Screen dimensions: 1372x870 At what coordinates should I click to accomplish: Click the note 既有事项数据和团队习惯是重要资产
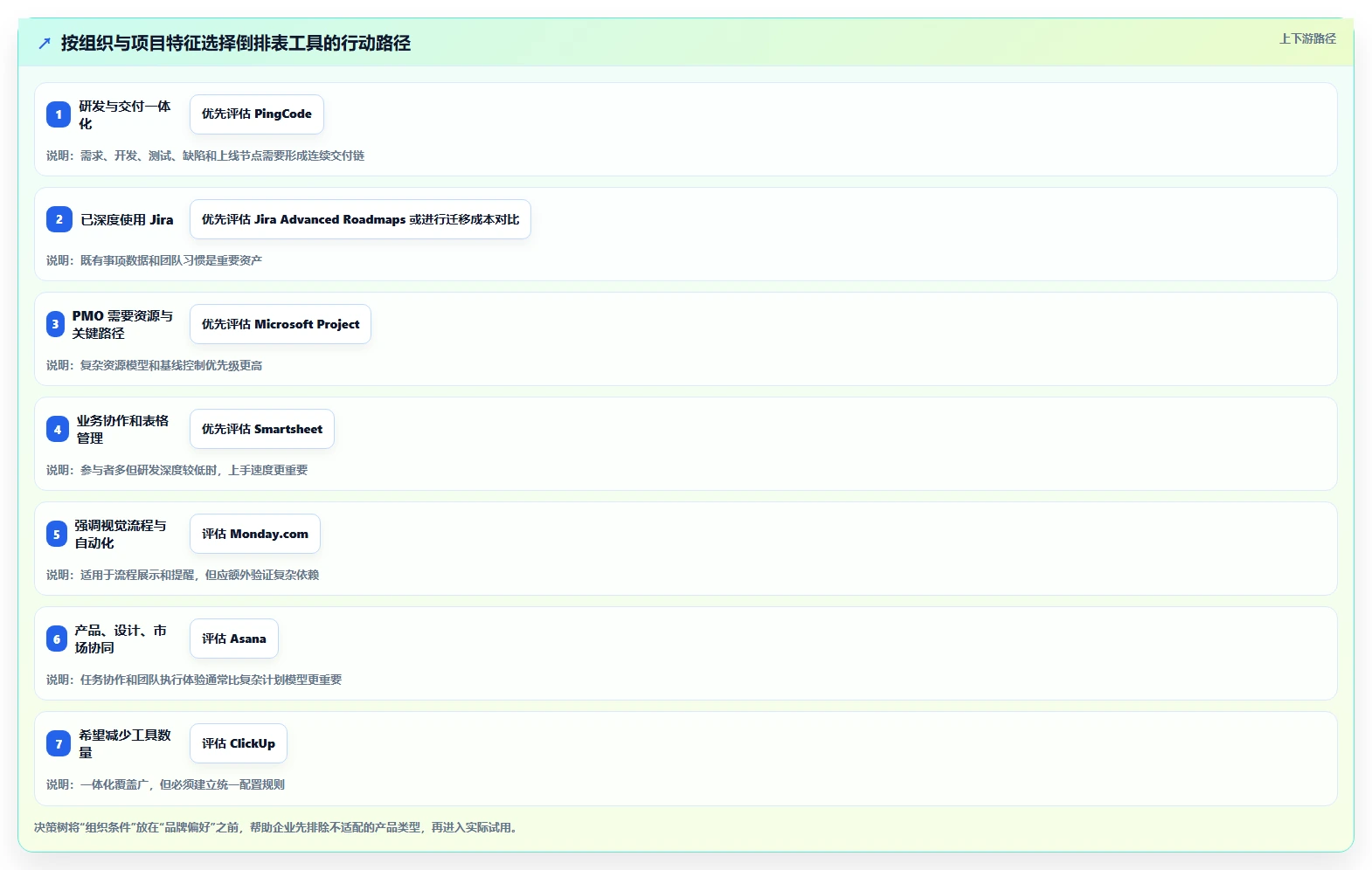tap(155, 260)
